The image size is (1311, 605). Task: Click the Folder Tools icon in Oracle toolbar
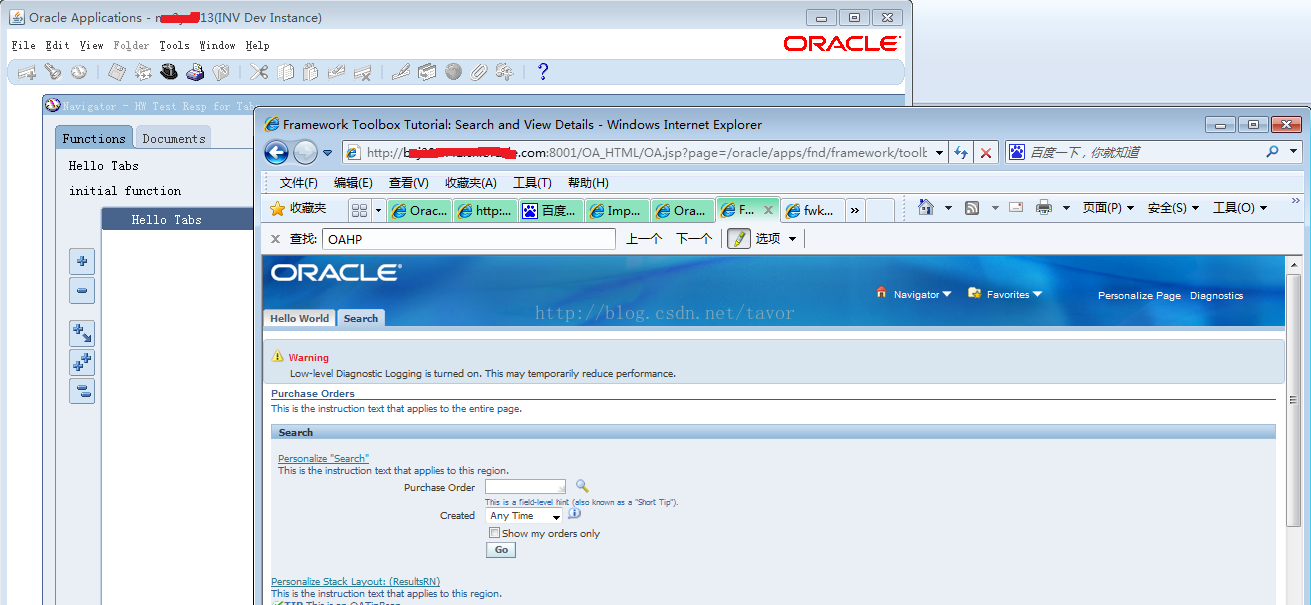[x=505, y=72]
